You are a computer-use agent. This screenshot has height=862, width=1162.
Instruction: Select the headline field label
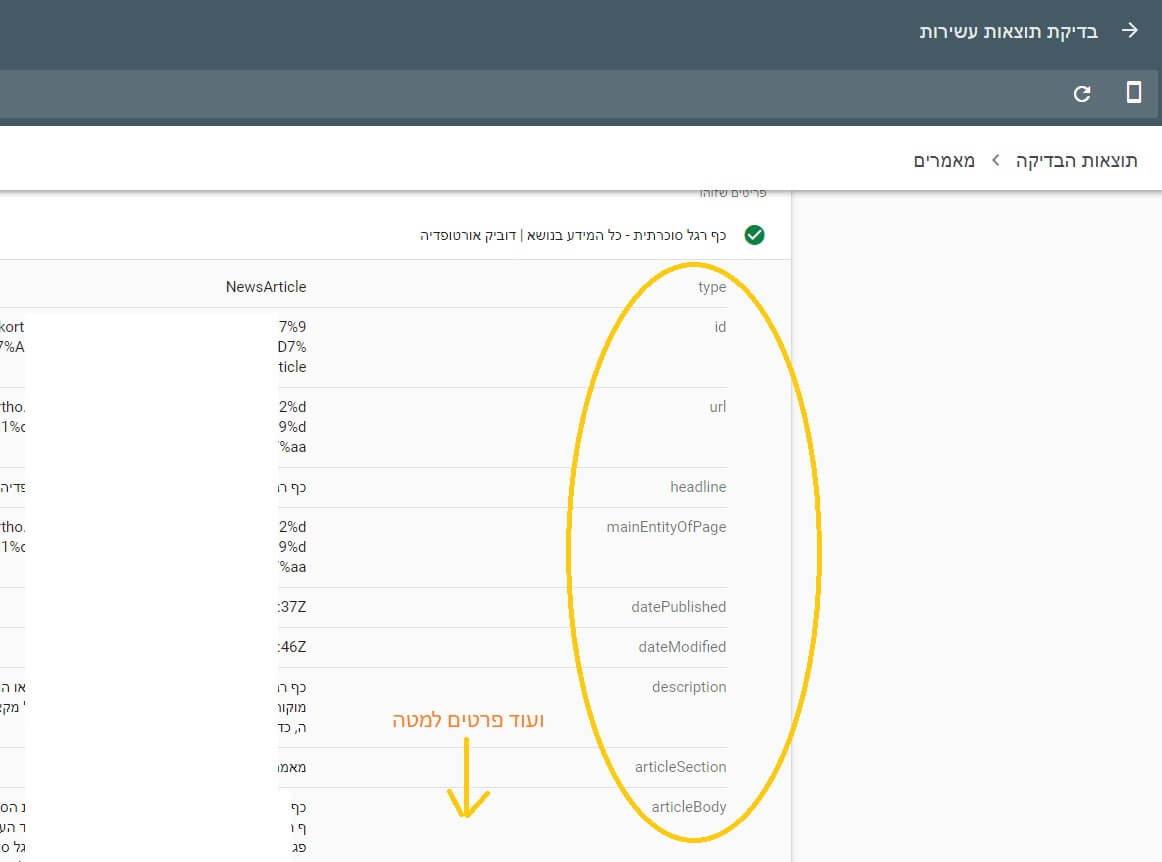698,487
